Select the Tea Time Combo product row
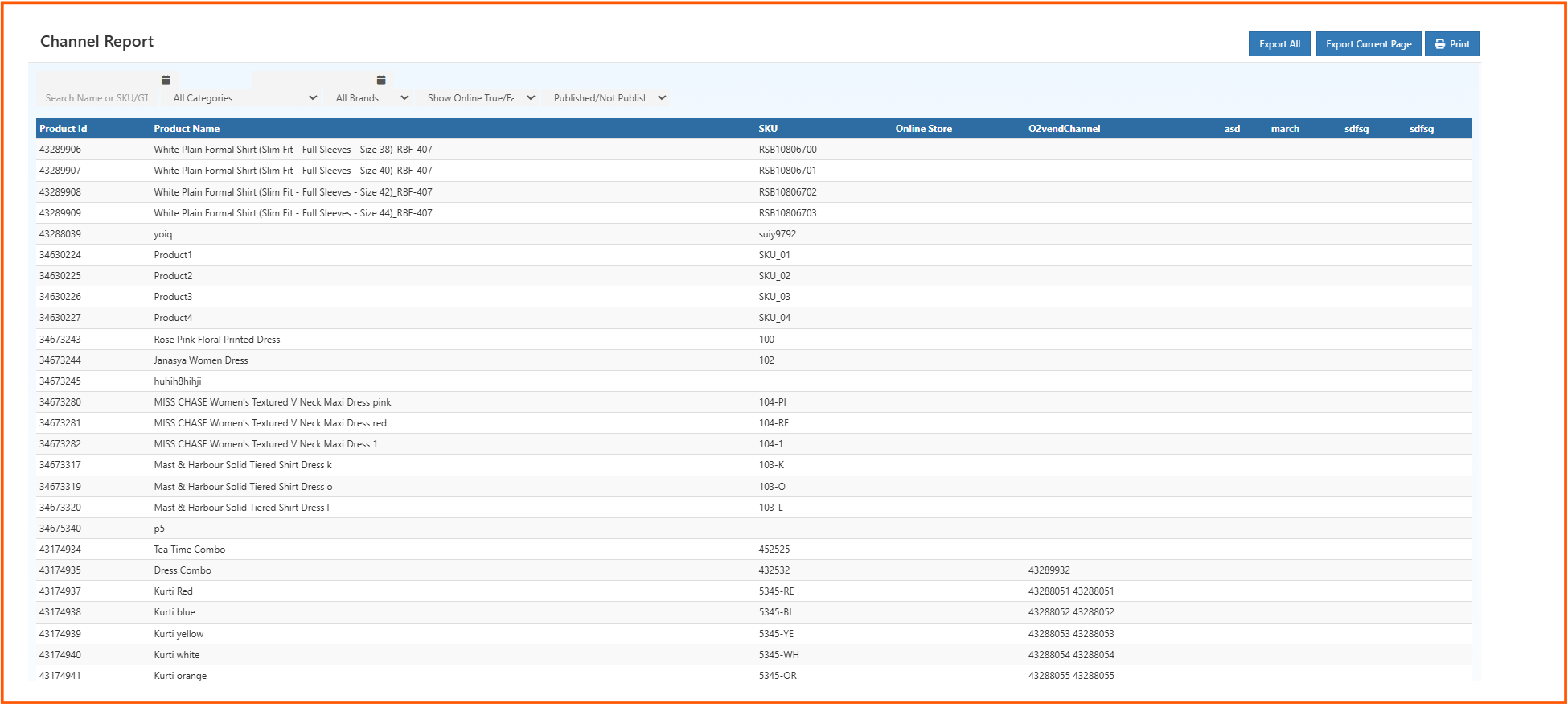Viewport: 1568px width, 704px height. 190,550
